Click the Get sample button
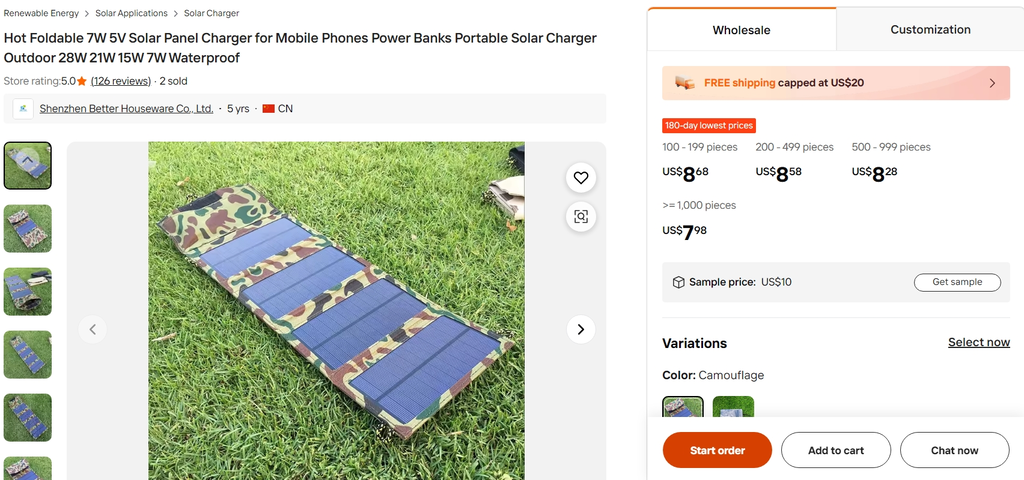The height and width of the screenshot is (480, 1024). (957, 282)
